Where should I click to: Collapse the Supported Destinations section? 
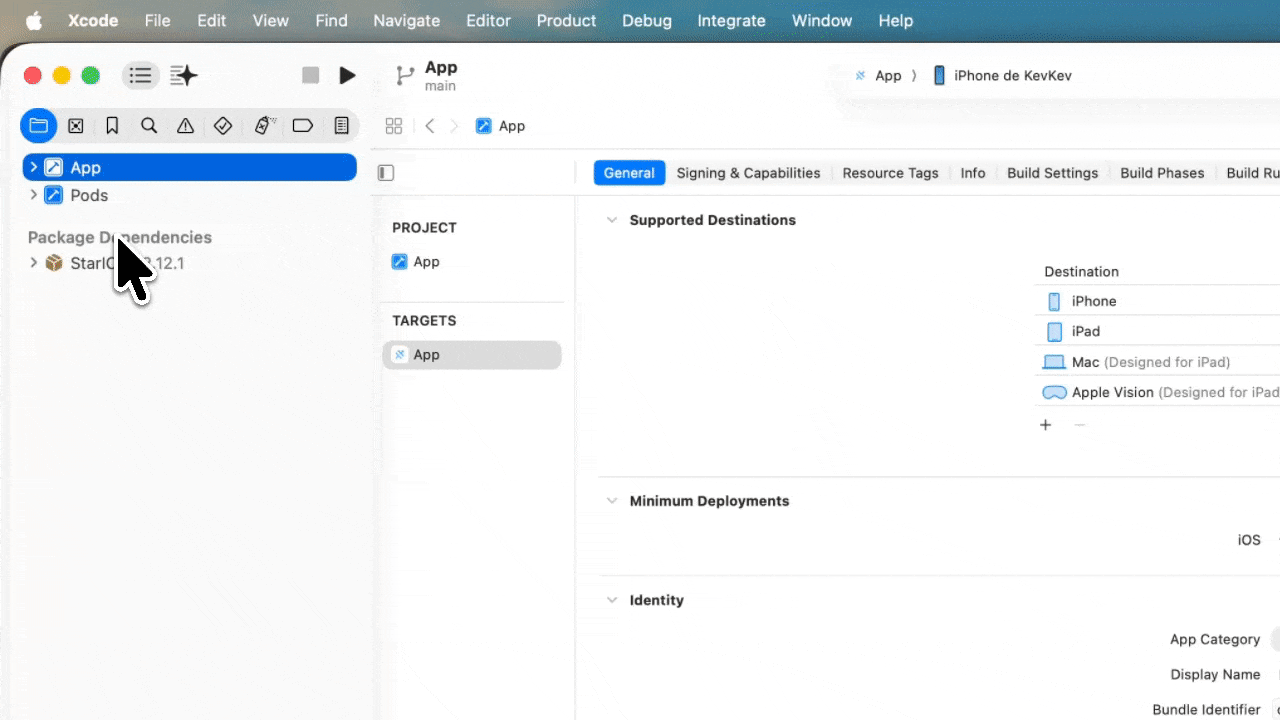click(612, 220)
